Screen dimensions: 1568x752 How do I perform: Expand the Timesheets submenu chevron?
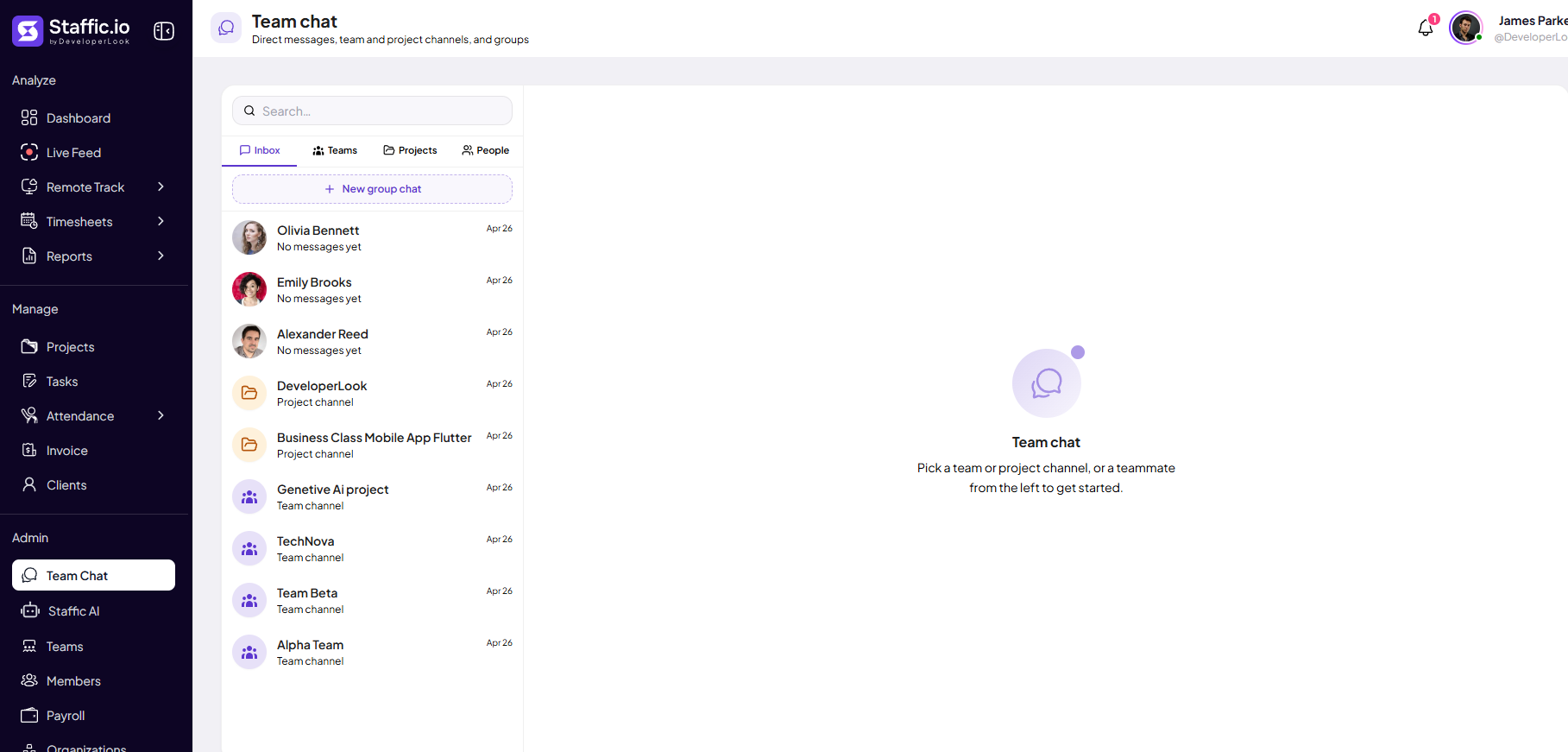pos(161,222)
